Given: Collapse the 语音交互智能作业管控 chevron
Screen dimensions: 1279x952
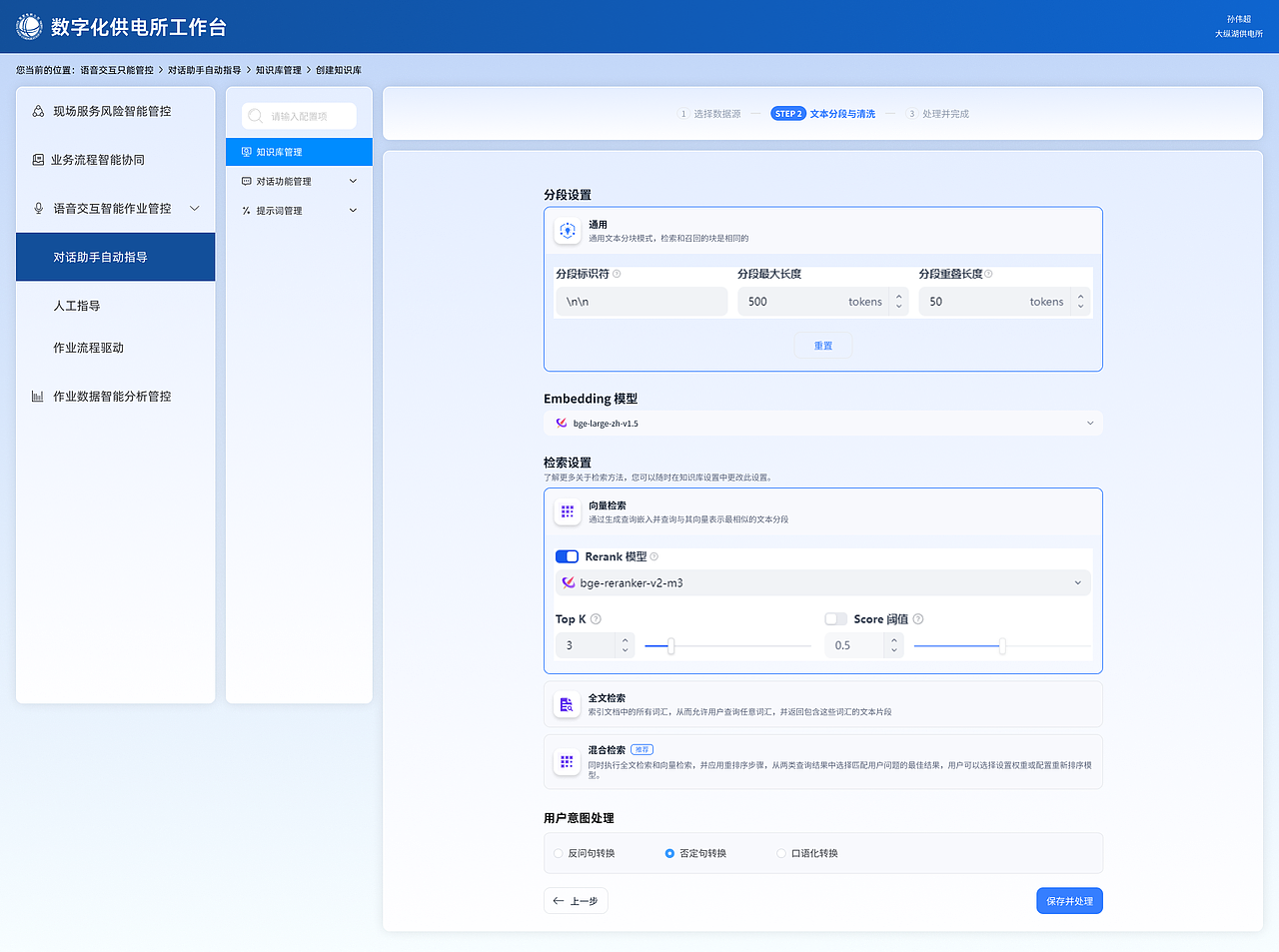Looking at the screenshot, I should (x=195, y=209).
